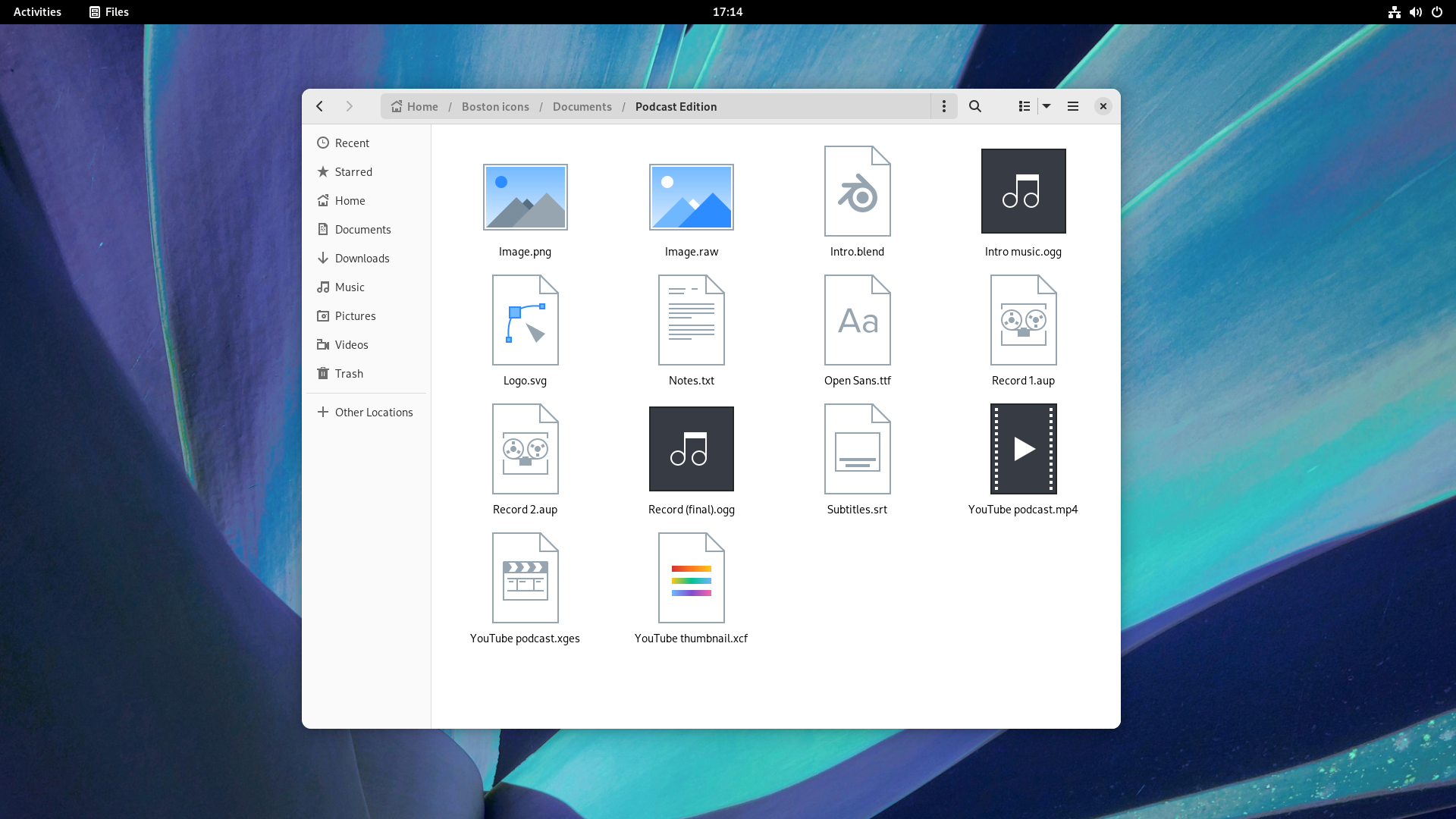Open the volume system tray icon
The image size is (1456, 819).
(1415, 12)
